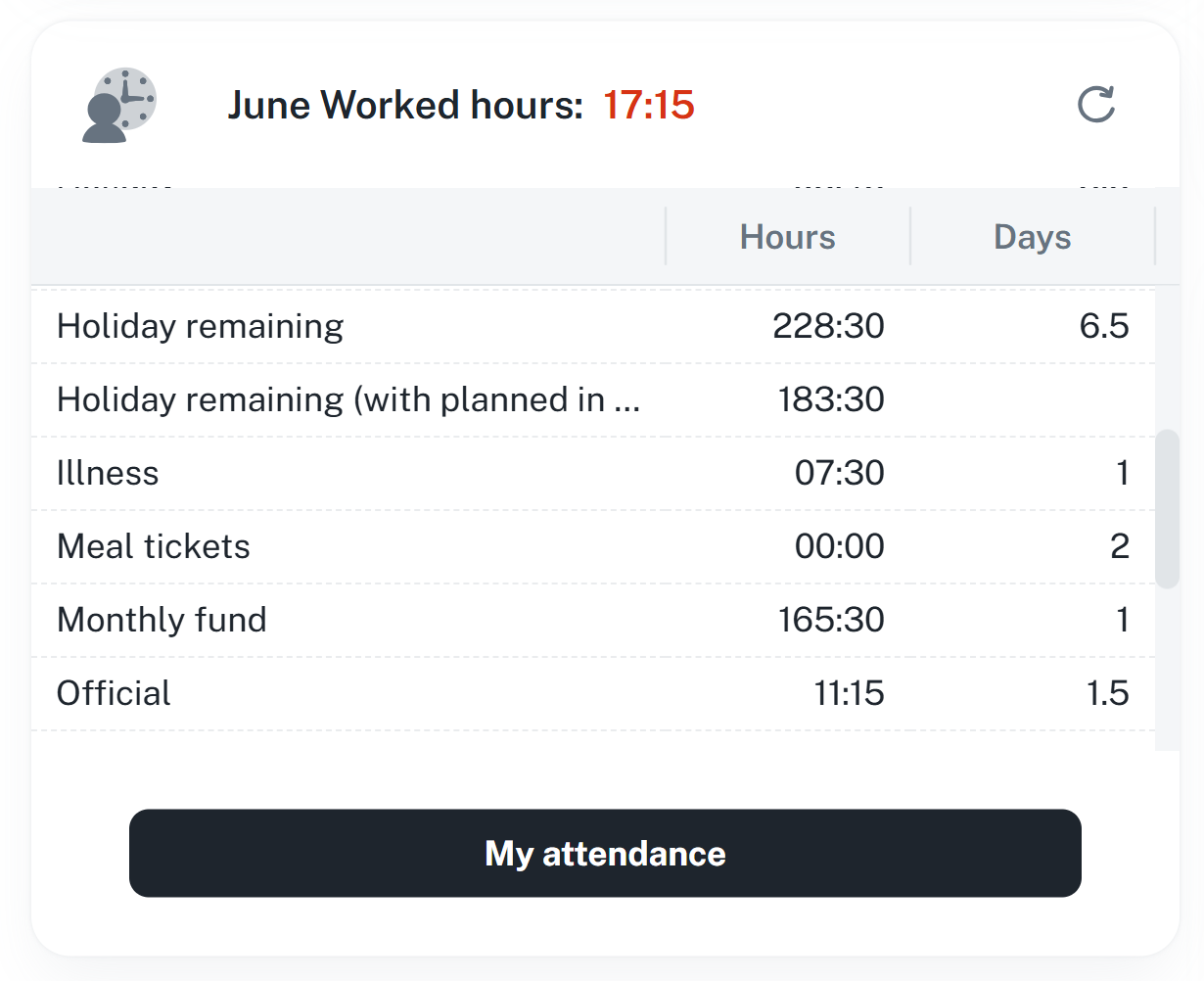The width and height of the screenshot is (1204, 981).
Task: Click the red 17:15 worked hours value
Action: tap(648, 105)
